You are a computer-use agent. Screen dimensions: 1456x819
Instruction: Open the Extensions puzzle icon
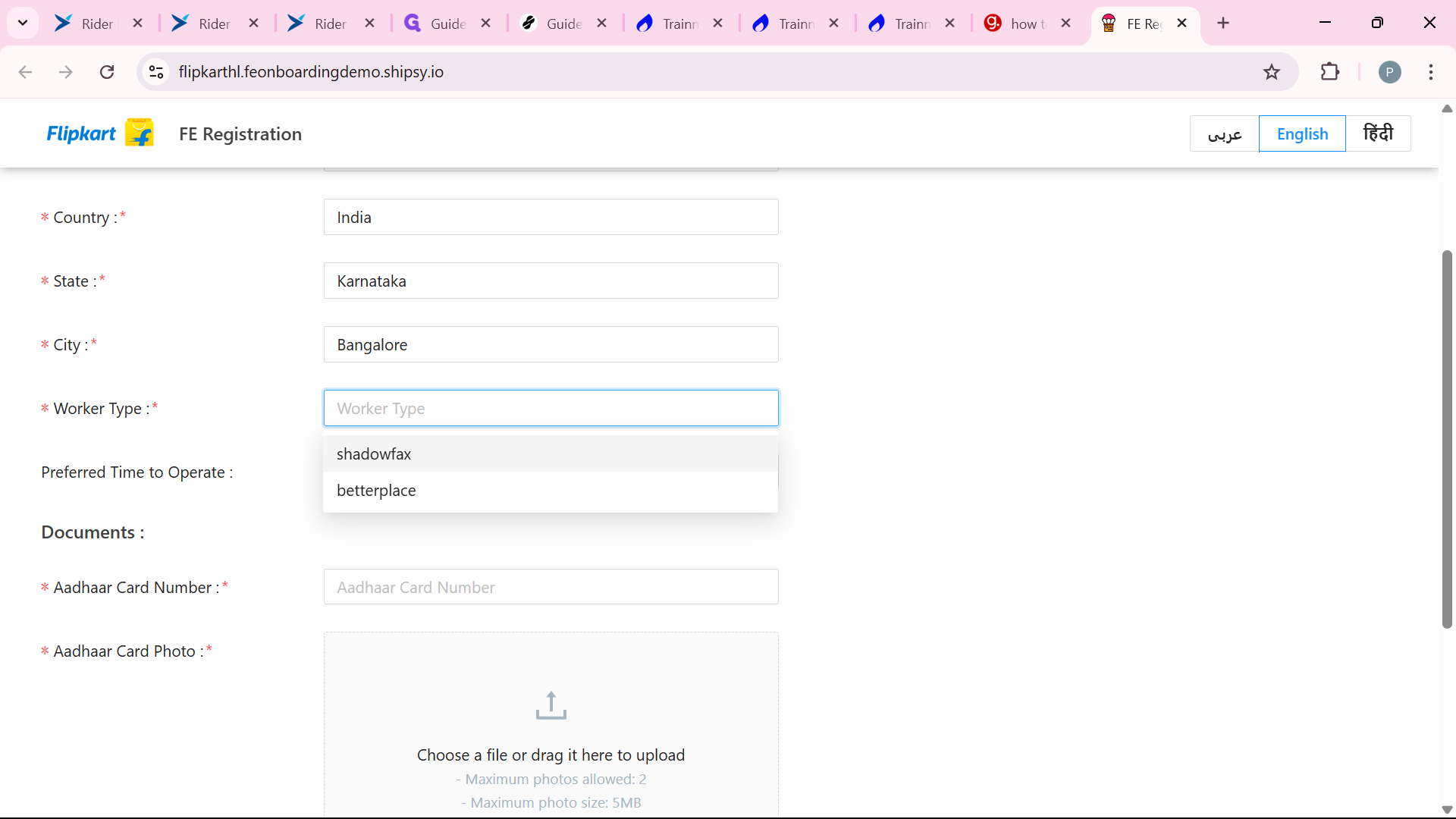pos(1330,72)
